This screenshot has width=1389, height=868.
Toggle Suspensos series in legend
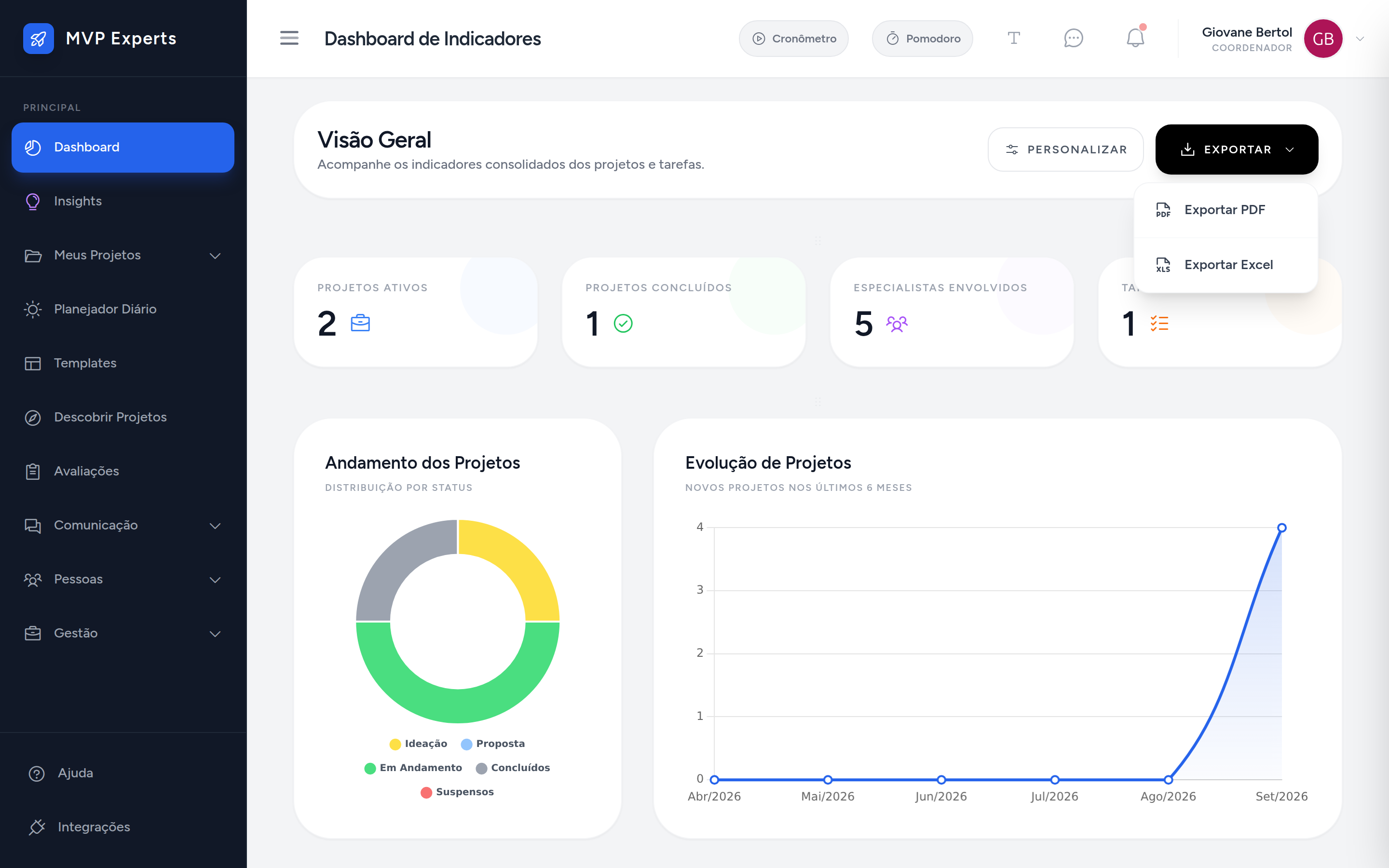click(x=457, y=792)
